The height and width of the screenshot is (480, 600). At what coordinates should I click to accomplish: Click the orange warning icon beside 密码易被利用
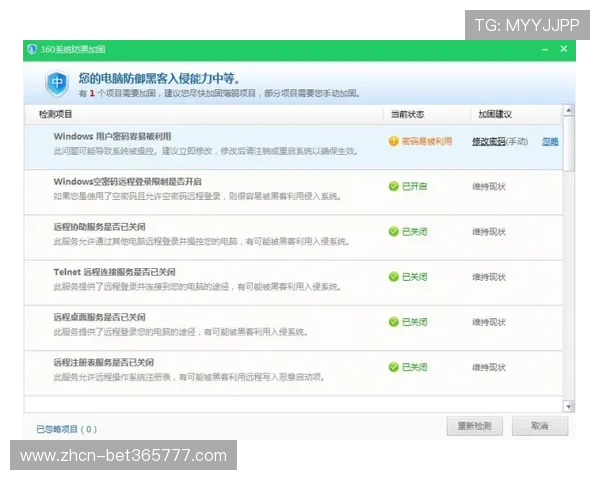tap(393, 141)
